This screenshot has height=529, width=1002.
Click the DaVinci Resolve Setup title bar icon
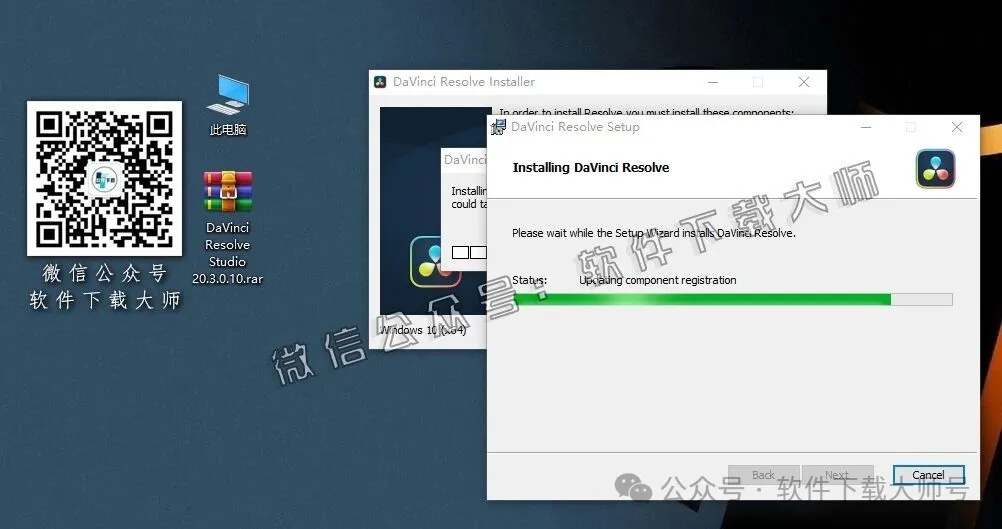(x=498, y=127)
